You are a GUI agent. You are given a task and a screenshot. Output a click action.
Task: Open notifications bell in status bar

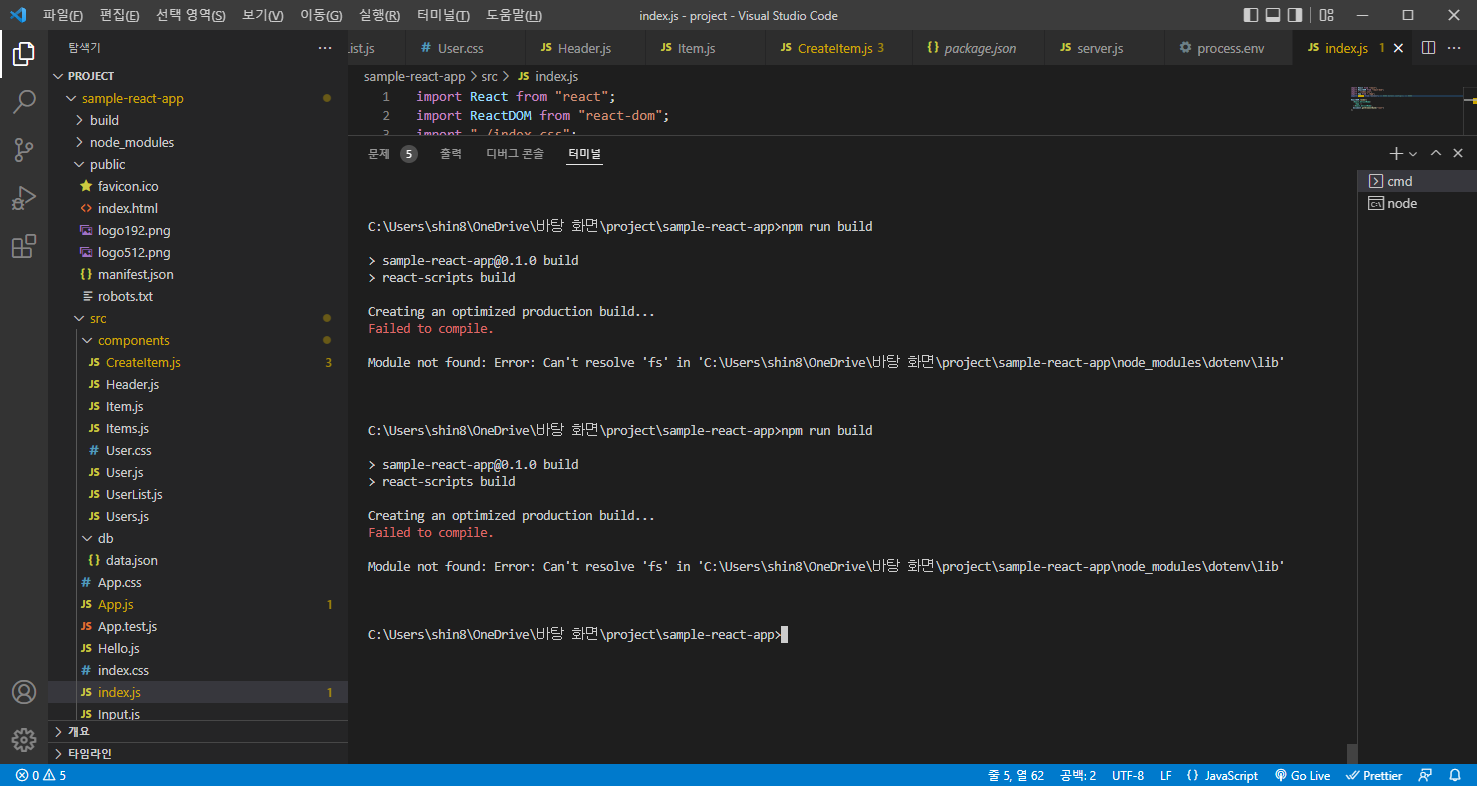(x=1455, y=775)
